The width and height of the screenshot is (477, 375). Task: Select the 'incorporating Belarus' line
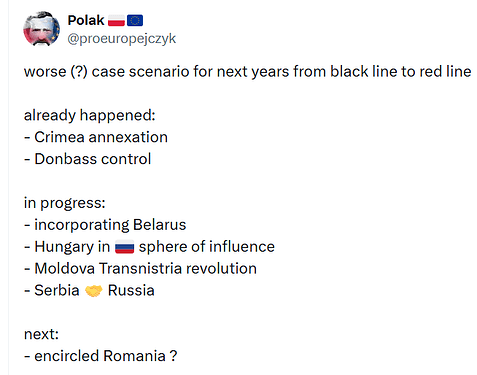[x=105, y=225]
